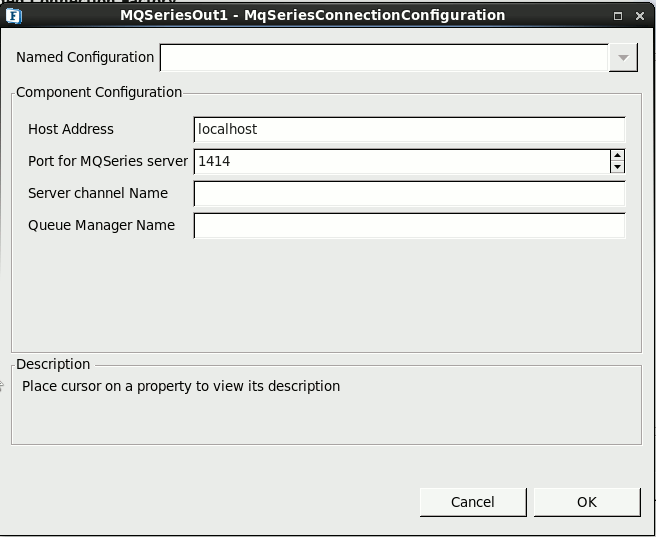Viewport: 656px width, 537px height.
Task: Select the Server channel Name label
Action: click(98, 193)
